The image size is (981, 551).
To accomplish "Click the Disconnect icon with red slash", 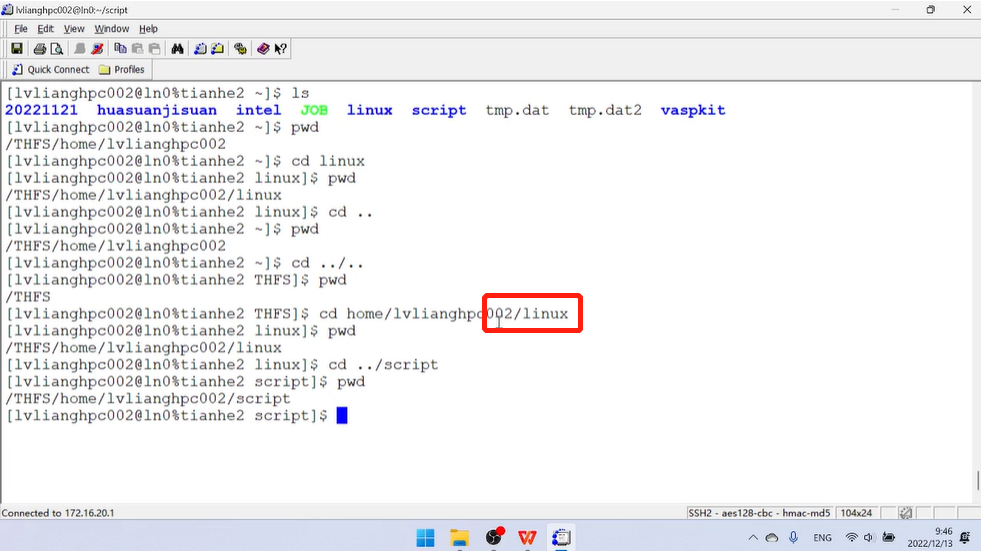I will [x=97, y=49].
